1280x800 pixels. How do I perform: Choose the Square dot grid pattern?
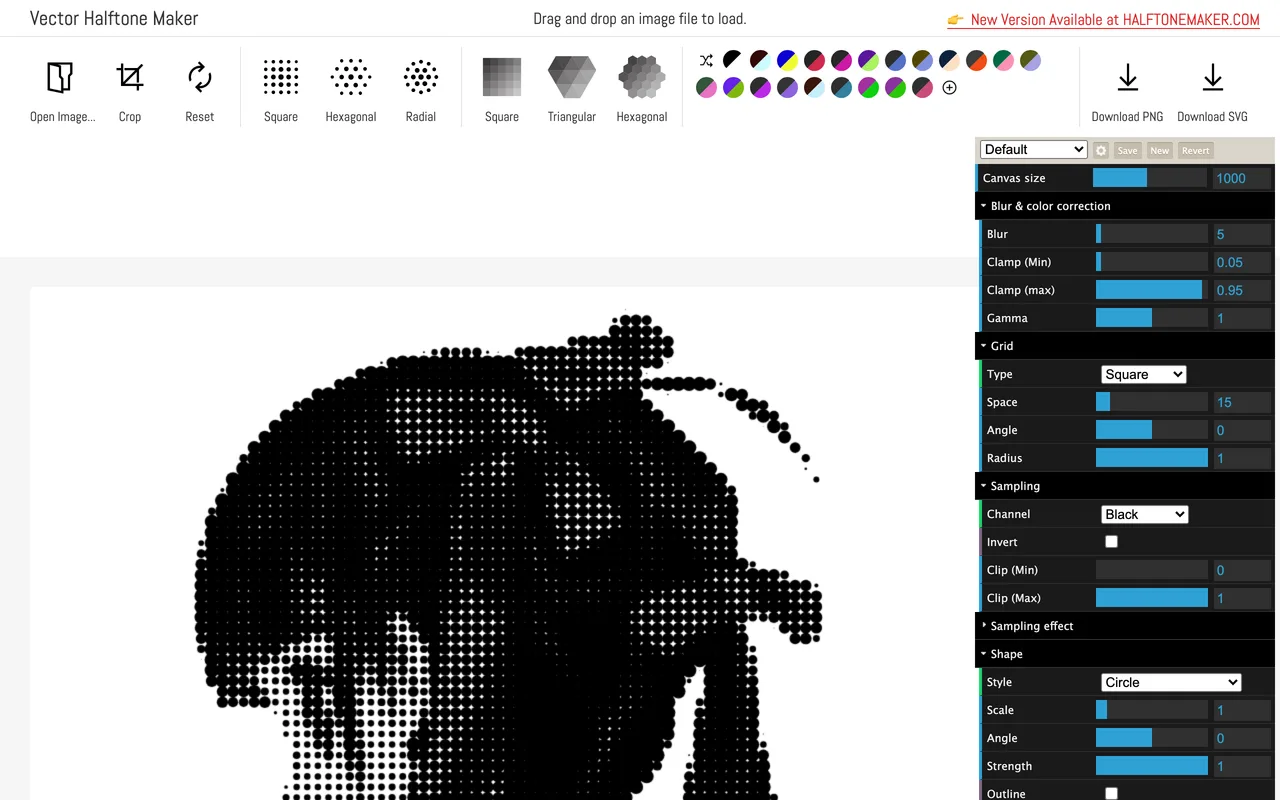pos(281,90)
